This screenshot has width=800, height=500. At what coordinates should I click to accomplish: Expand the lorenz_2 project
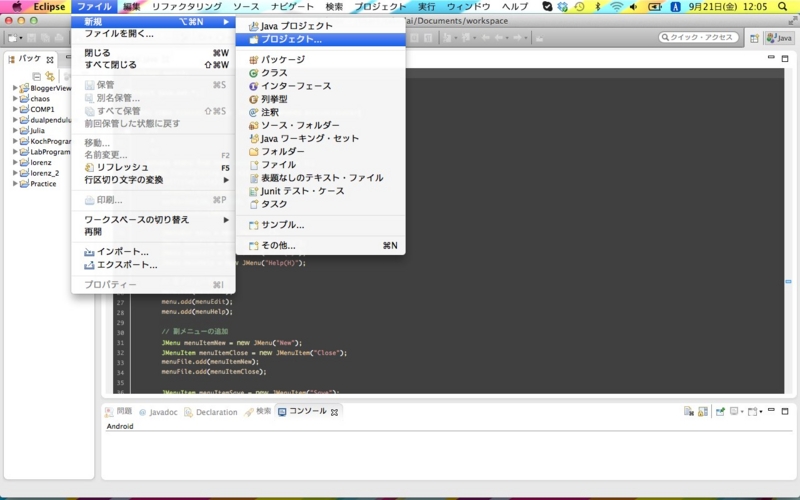coord(15,173)
